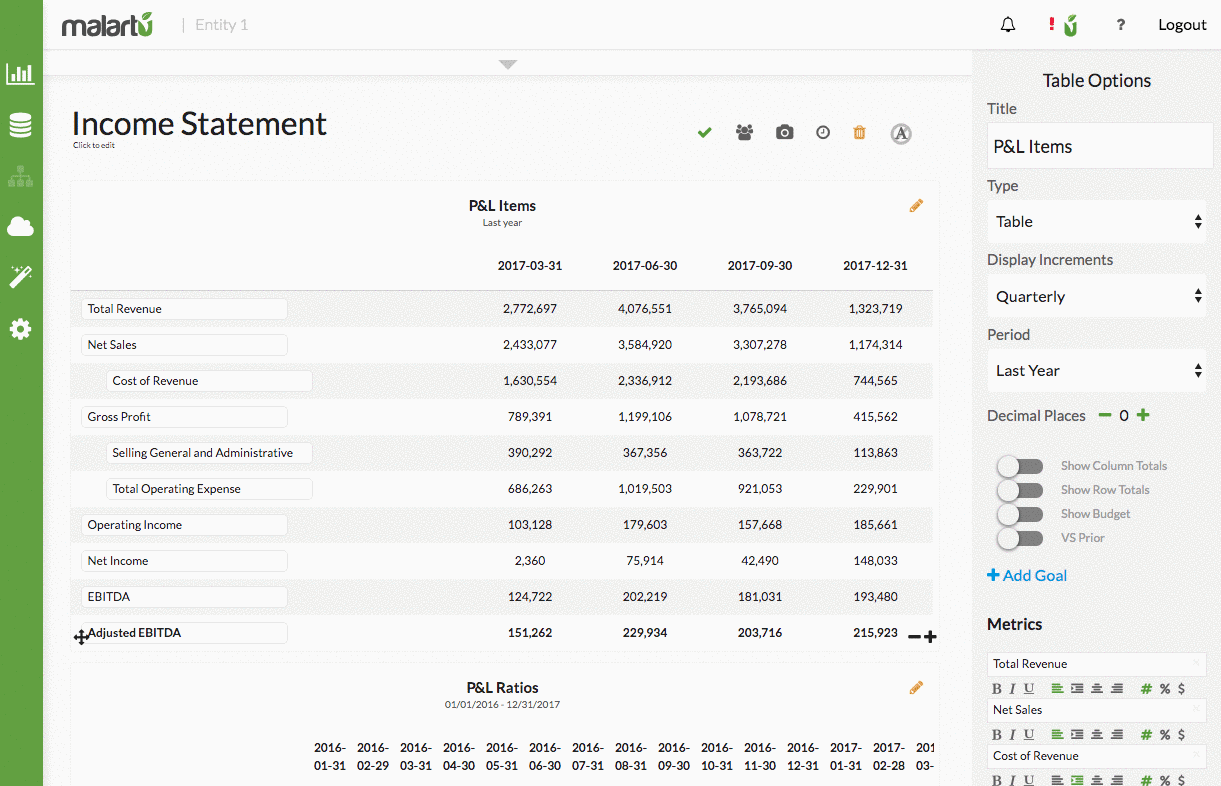This screenshot has width=1221, height=786.
Task: Click Selling General and Administrative row label
Action: click(x=209, y=453)
